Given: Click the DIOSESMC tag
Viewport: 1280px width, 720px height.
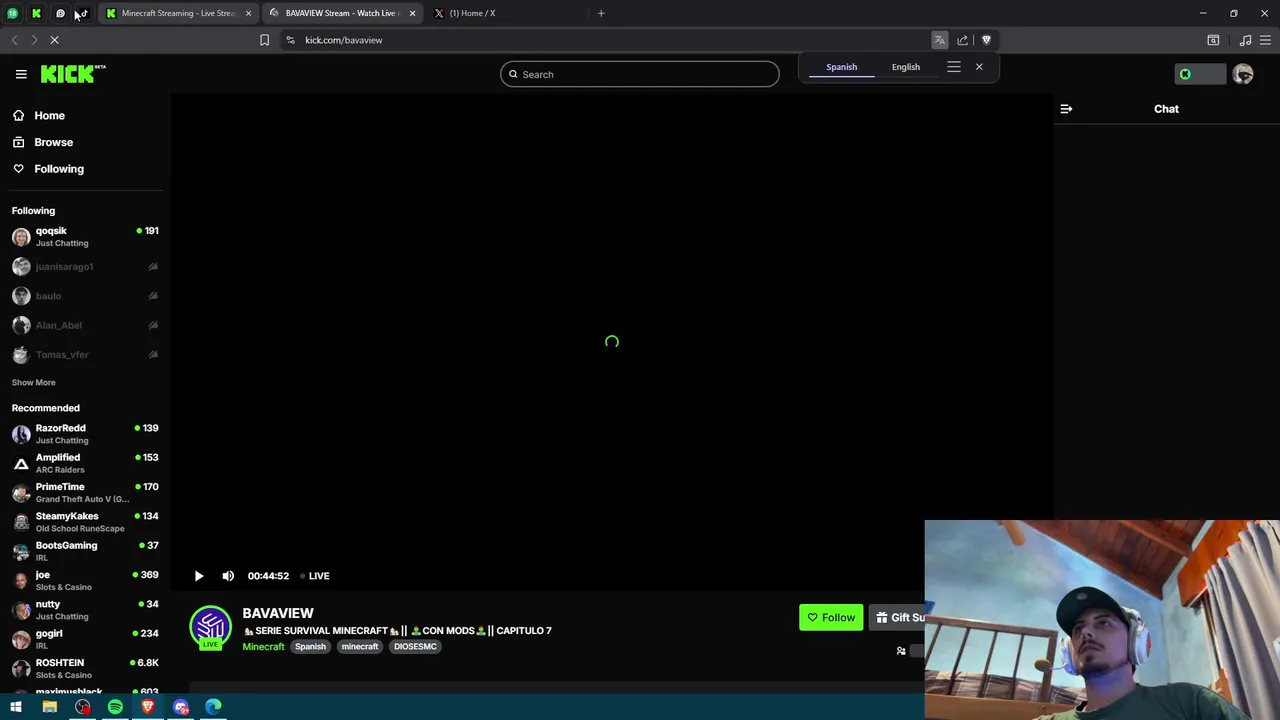Looking at the screenshot, I should [415, 646].
